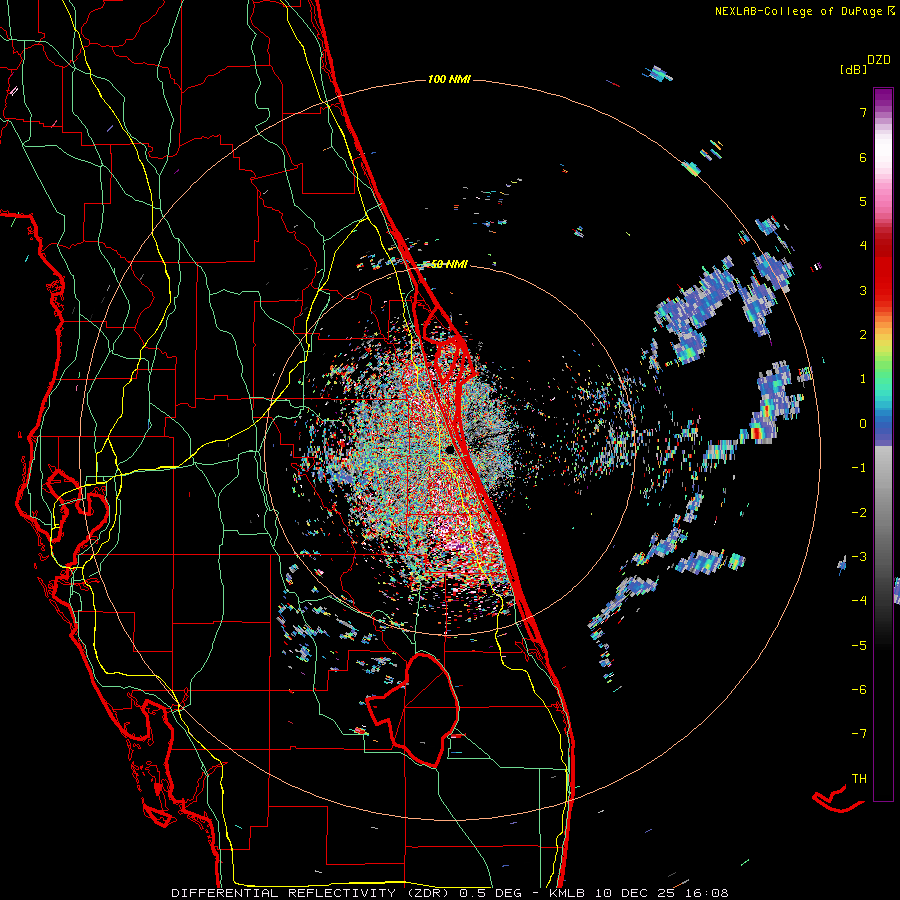Click the NEXLAB-College of DuPage watermark text
900x900 pixels.
coord(804,11)
